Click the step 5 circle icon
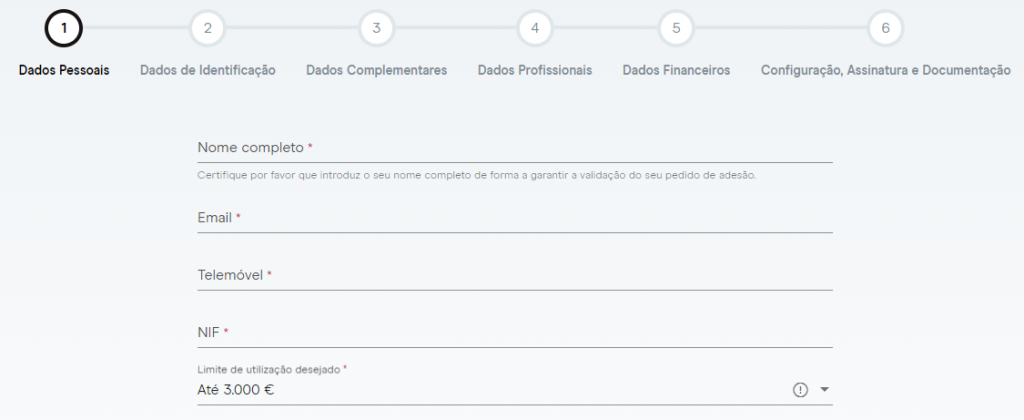1024x420 pixels. (676, 28)
